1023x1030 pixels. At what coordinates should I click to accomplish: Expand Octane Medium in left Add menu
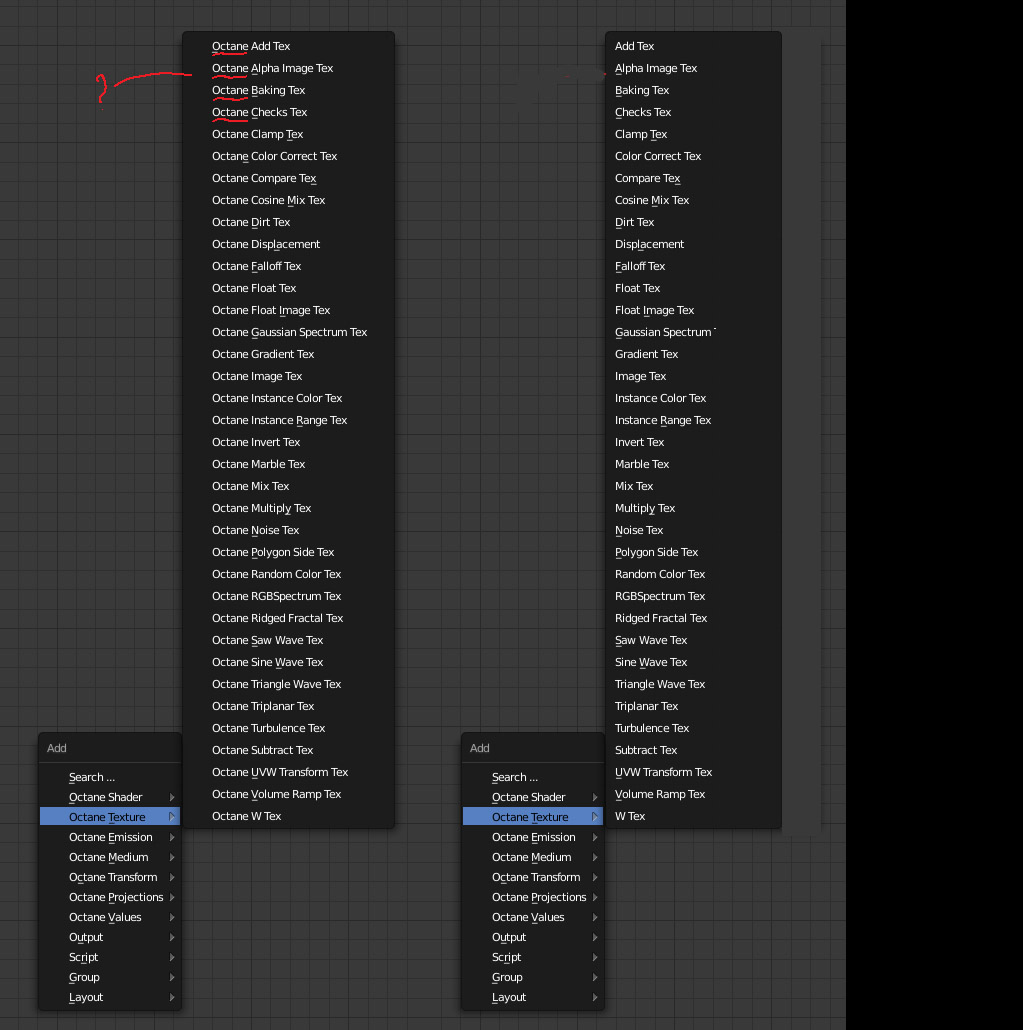pos(110,857)
